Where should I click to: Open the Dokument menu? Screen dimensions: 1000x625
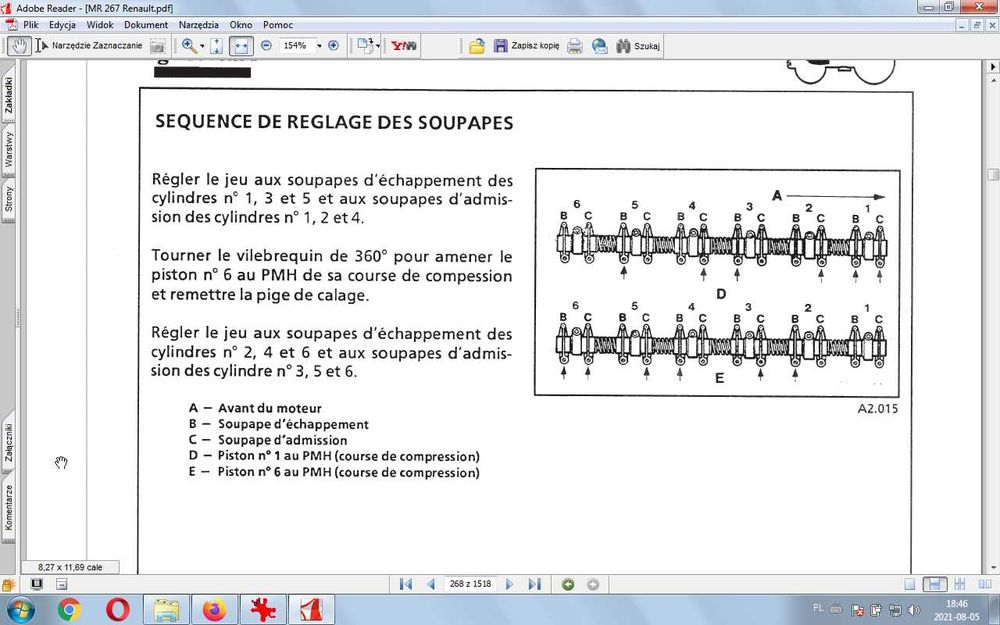[146, 25]
